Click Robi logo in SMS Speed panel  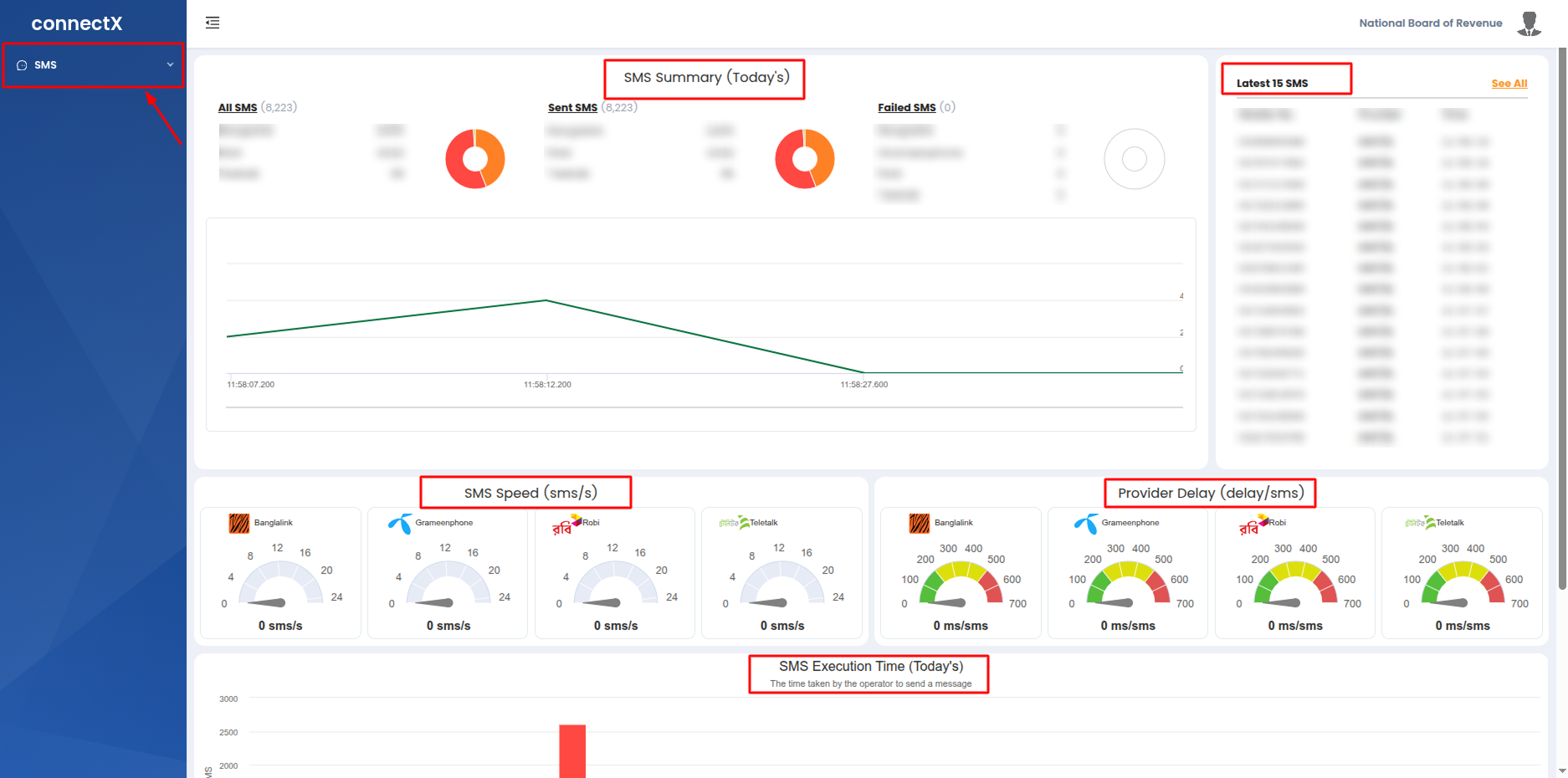(x=563, y=525)
